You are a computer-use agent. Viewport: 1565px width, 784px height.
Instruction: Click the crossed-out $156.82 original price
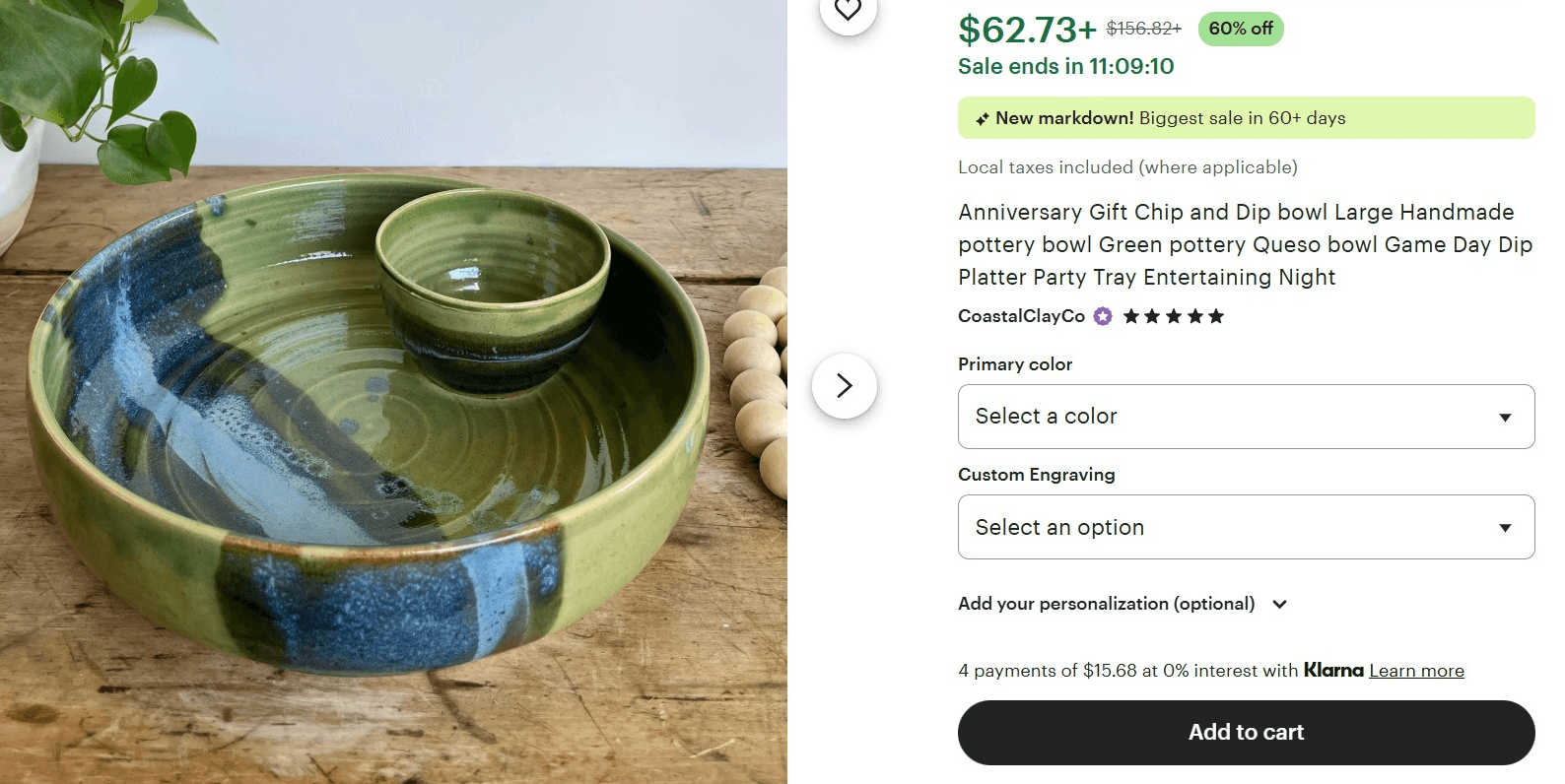tap(1143, 29)
